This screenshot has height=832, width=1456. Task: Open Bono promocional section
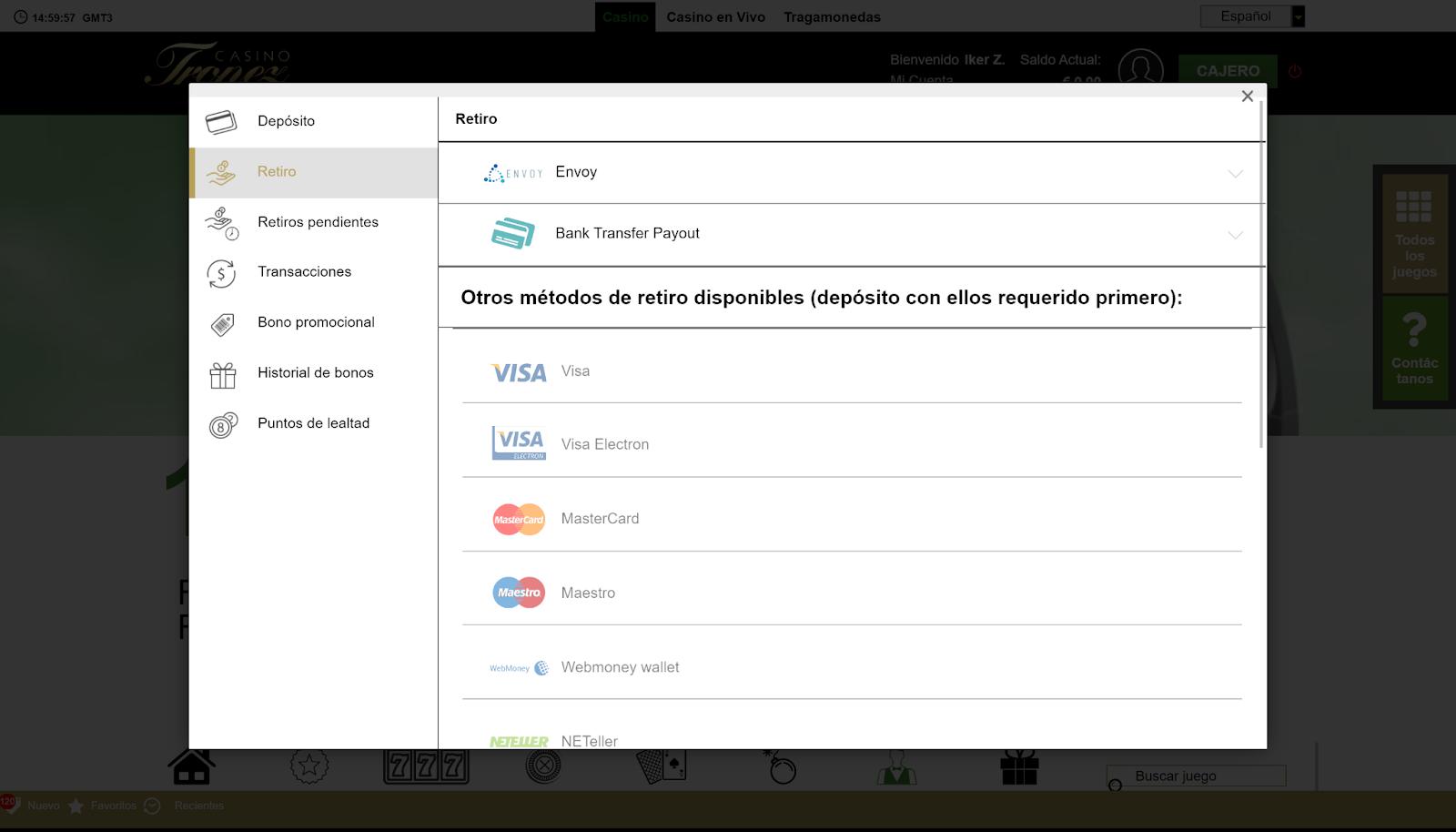click(313, 323)
